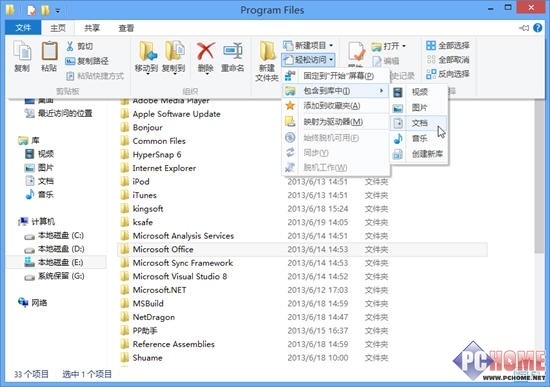This screenshot has height=387, width=550.
Task: Select the Microsoft Office folder
Action: click(302, 249)
